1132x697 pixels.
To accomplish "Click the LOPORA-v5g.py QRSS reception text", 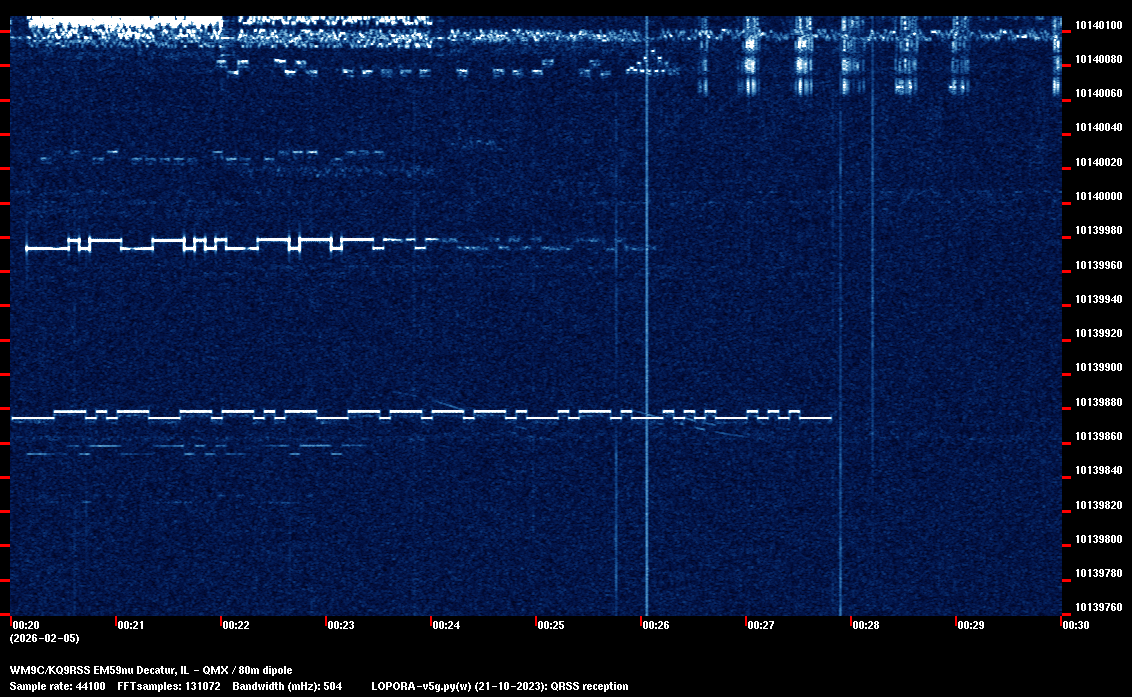I will 499,686.
